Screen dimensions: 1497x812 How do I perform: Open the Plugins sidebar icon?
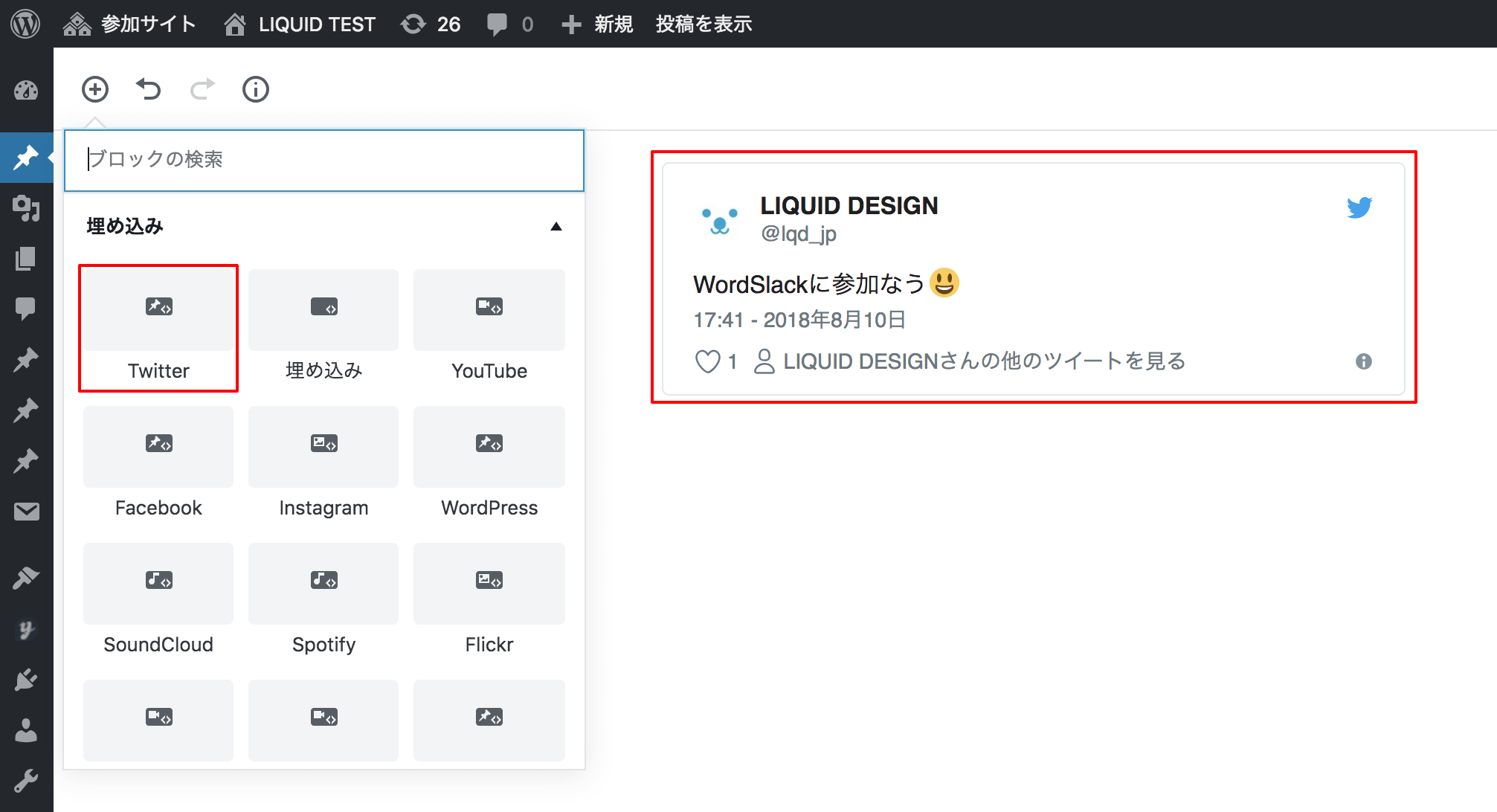click(26, 679)
